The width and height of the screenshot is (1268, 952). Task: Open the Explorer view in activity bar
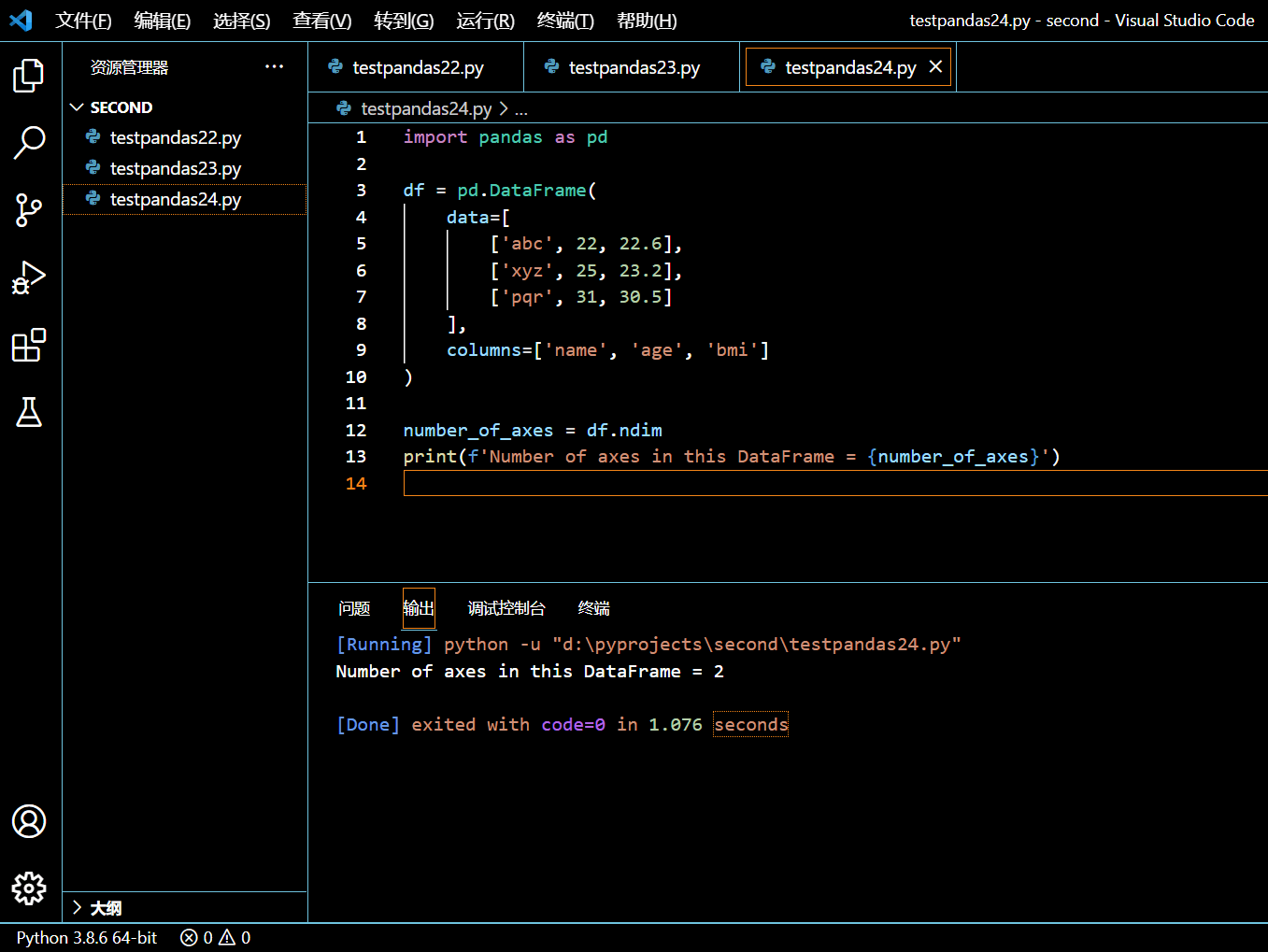point(29,76)
